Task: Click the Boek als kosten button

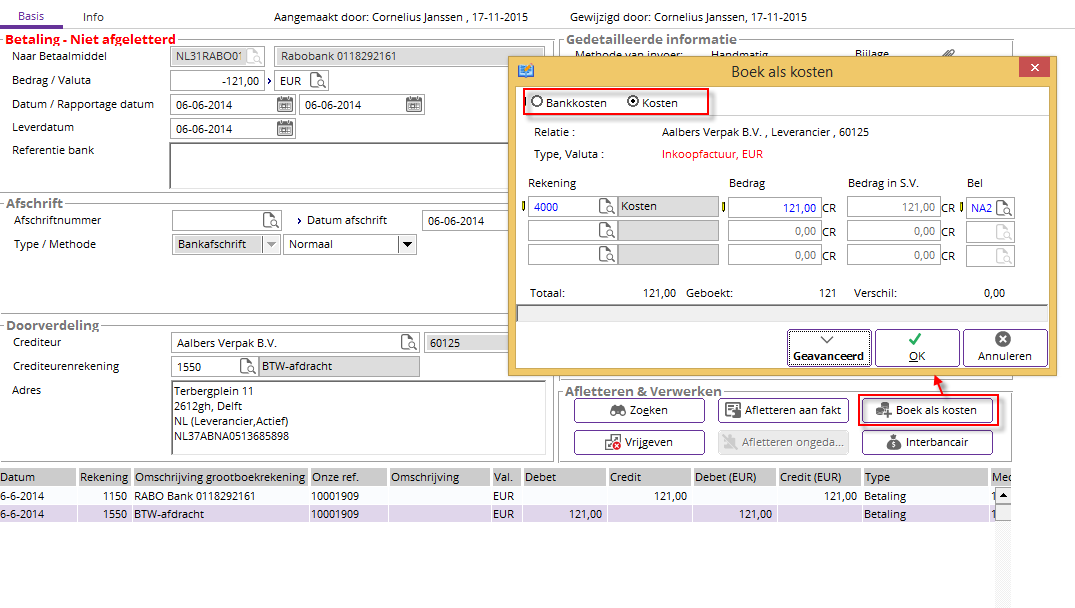Action: [930, 410]
